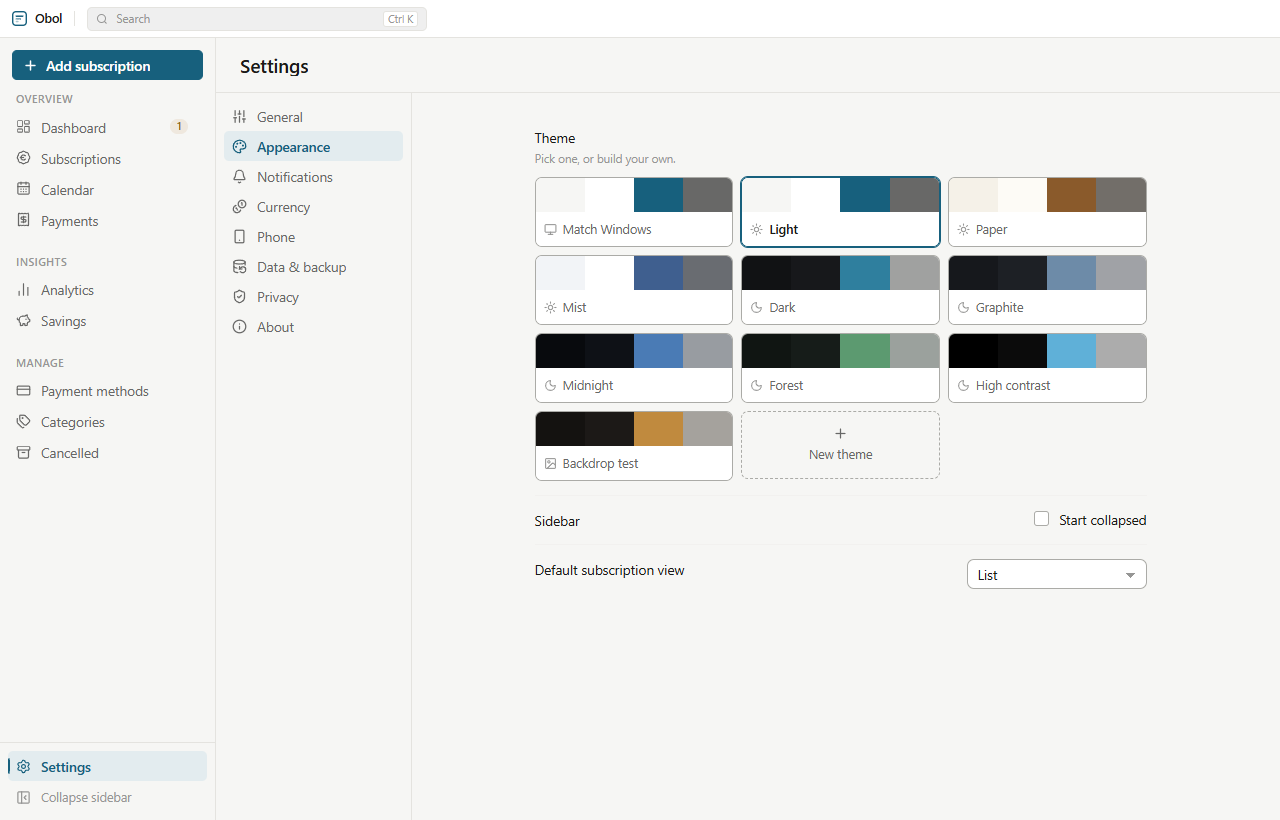This screenshot has width=1280, height=820.
Task: Click the About info icon
Action: click(x=239, y=327)
